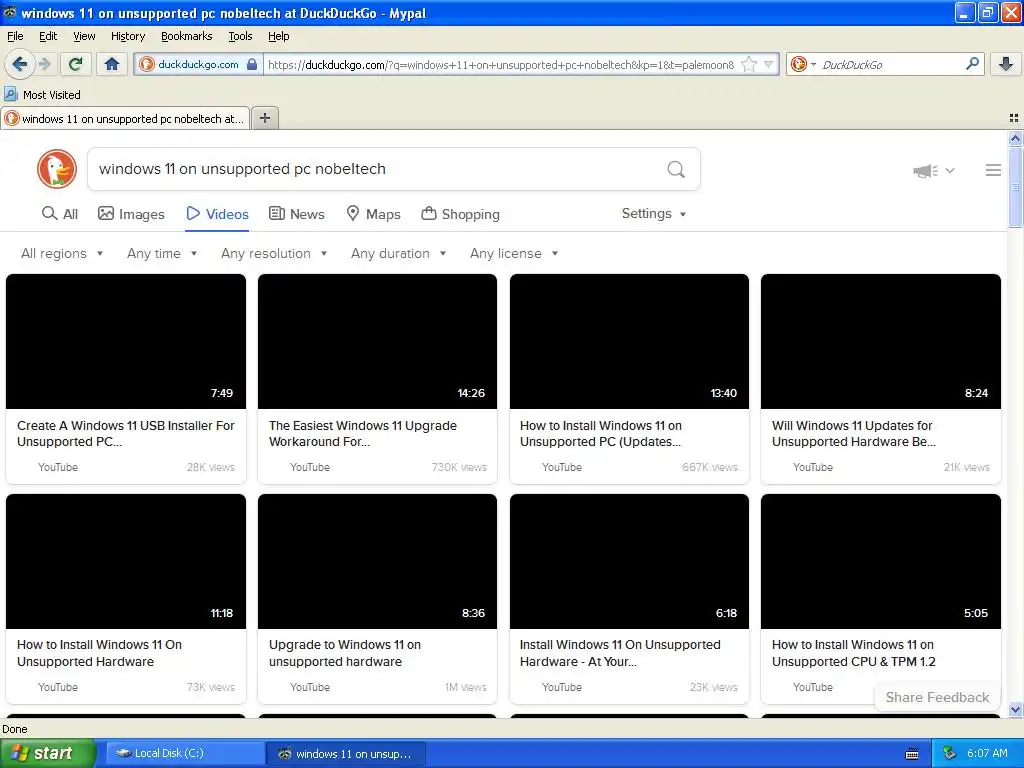Image resolution: width=1024 pixels, height=768 pixels.
Task: Click the 6:07 AM system clock
Action: (x=987, y=753)
